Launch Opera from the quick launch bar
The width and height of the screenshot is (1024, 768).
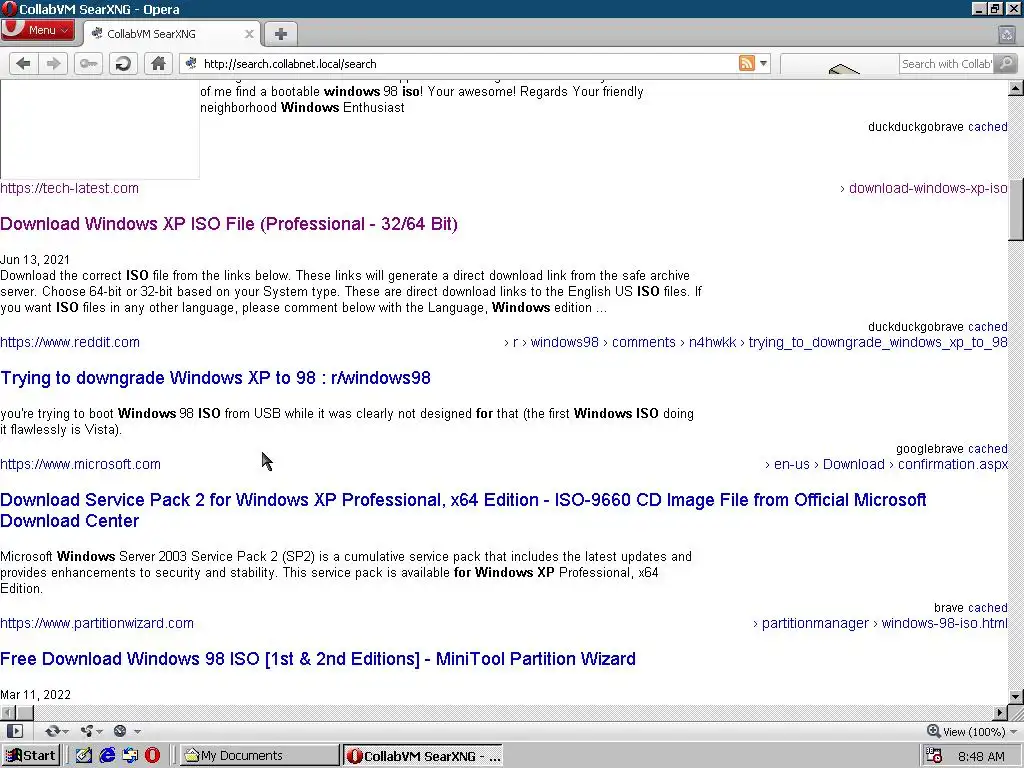pos(152,756)
